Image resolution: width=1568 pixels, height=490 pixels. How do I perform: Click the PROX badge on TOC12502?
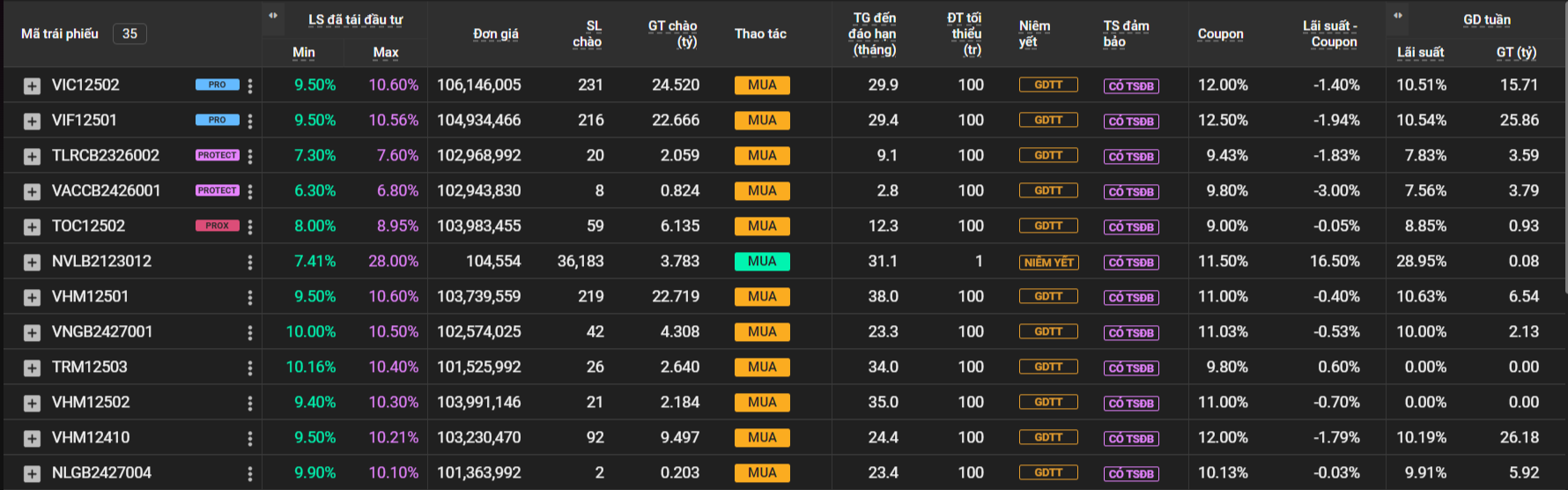(x=217, y=226)
